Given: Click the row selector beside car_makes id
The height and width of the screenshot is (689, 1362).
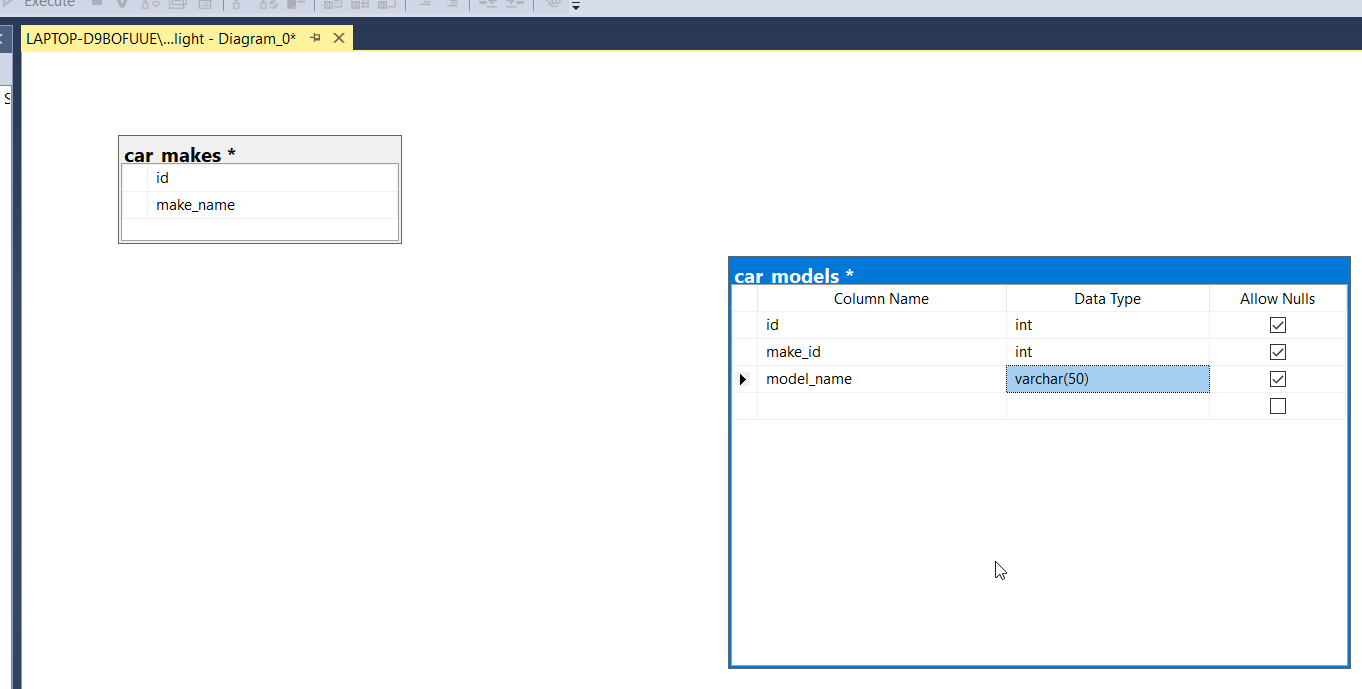Looking at the screenshot, I should (135, 178).
